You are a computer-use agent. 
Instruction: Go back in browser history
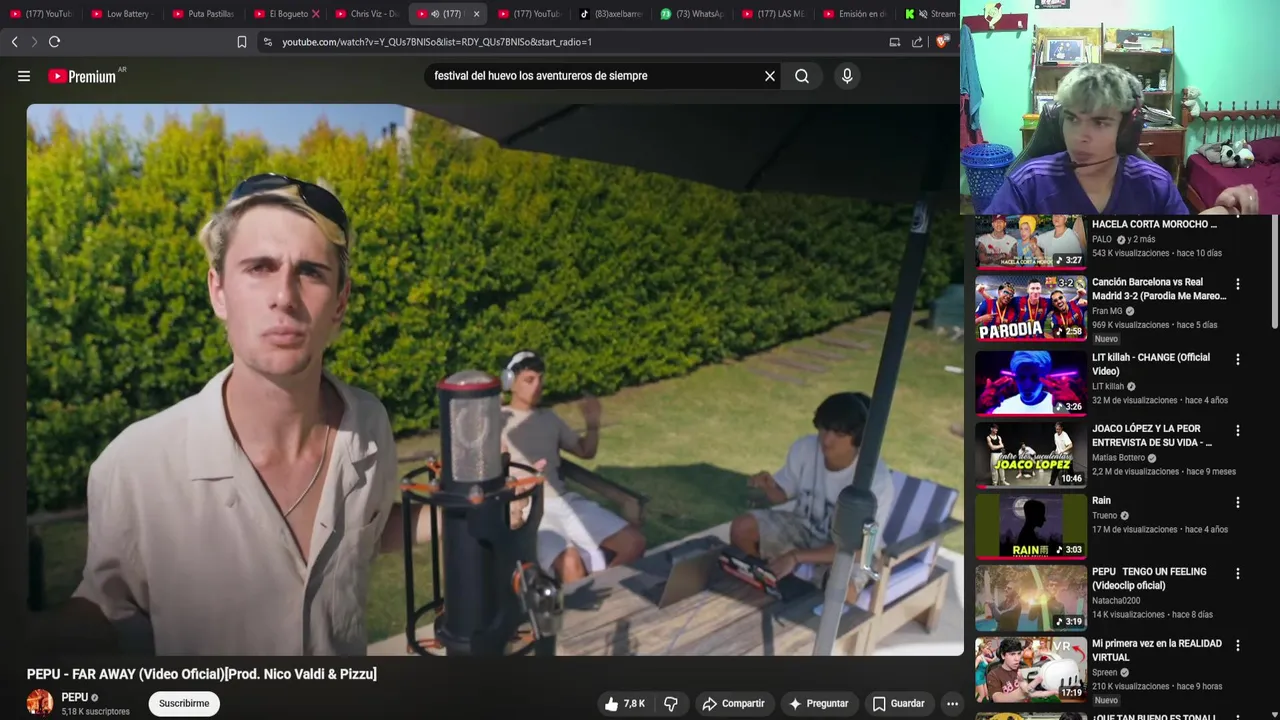[x=14, y=42]
